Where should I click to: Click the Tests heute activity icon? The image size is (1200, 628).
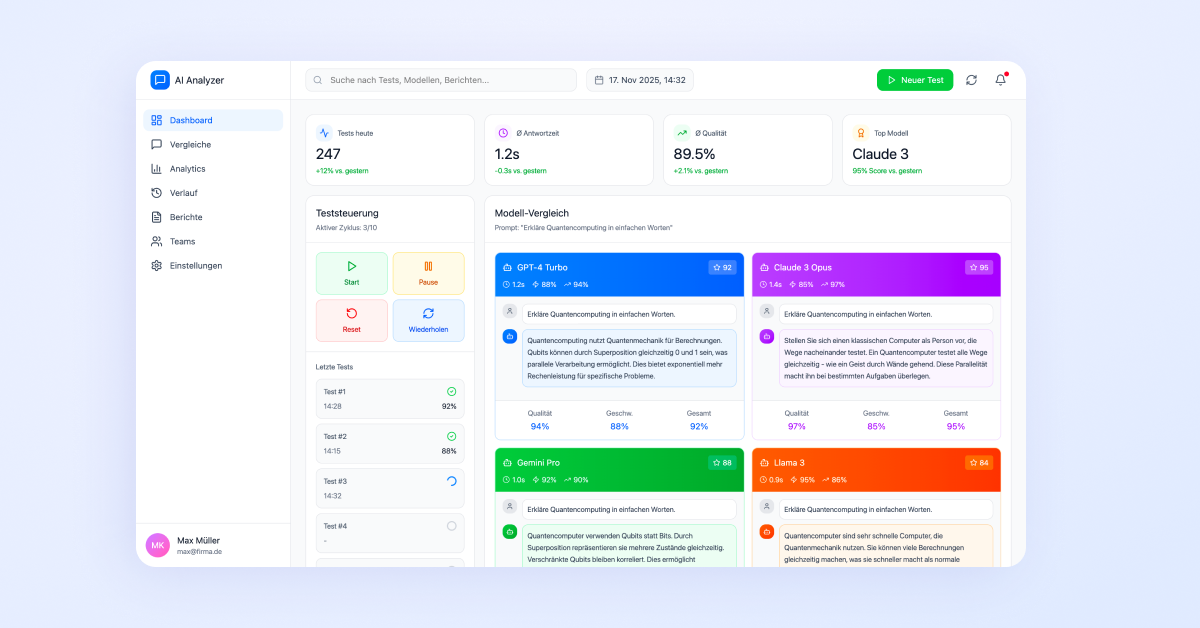tap(324, 132)
